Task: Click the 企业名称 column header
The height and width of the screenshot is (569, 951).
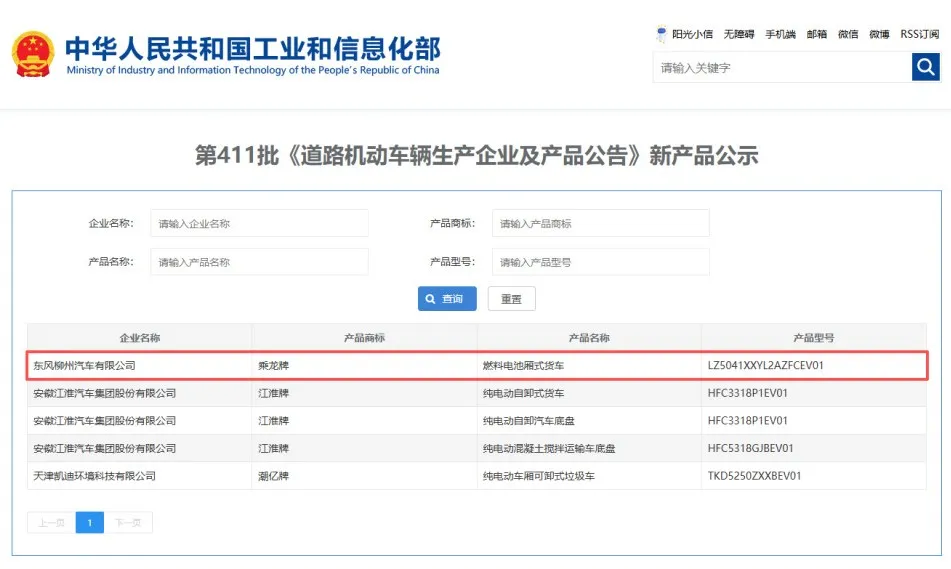Action: [139, 338]
